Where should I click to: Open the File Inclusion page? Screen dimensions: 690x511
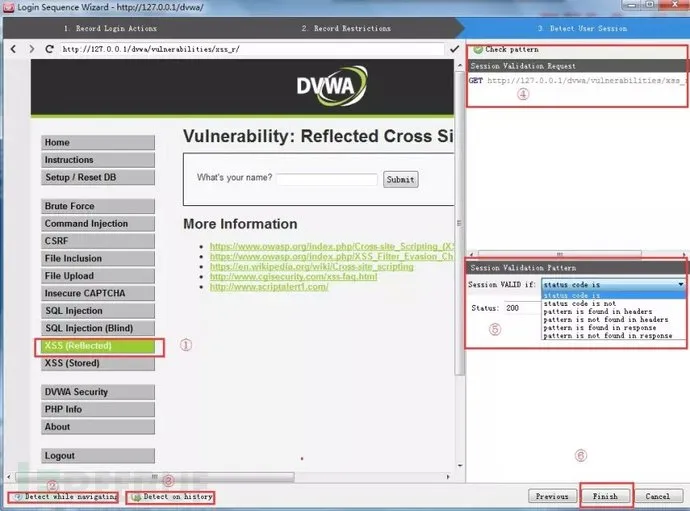tap(98, 258)
